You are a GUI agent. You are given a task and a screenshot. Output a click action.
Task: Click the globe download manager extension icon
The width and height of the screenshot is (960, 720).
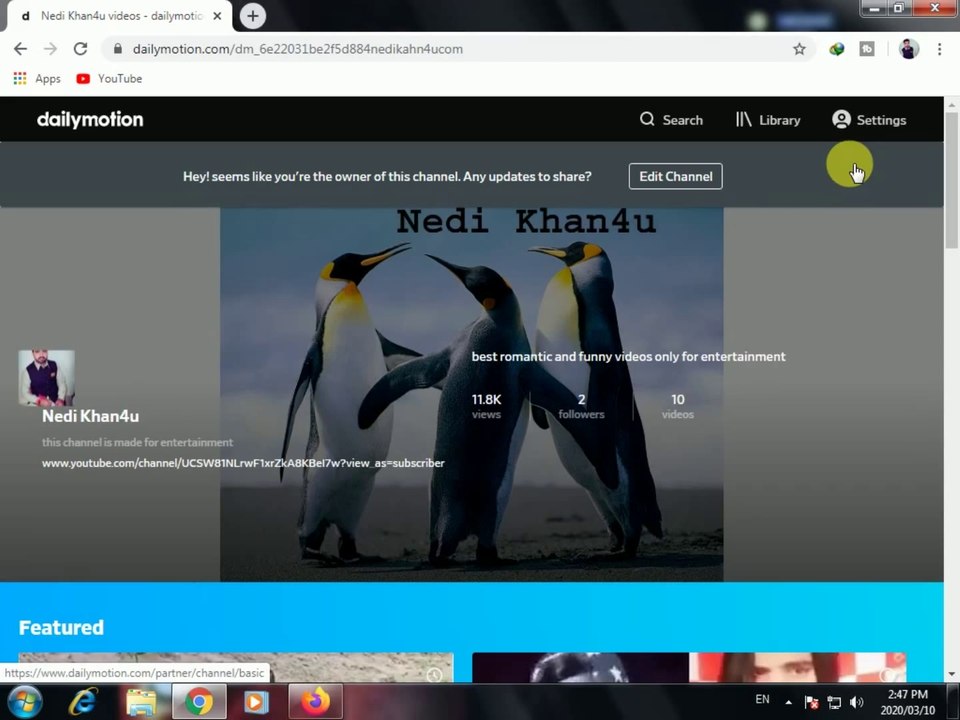tap(836, 49)
